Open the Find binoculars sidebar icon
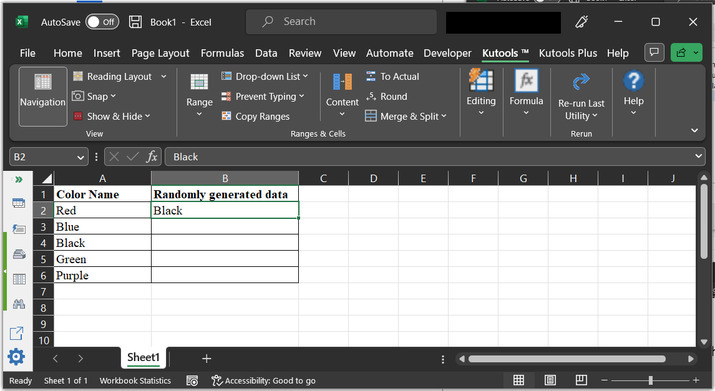Image resolution: width=715 pixels, height=391 pixels. (19, 304)
